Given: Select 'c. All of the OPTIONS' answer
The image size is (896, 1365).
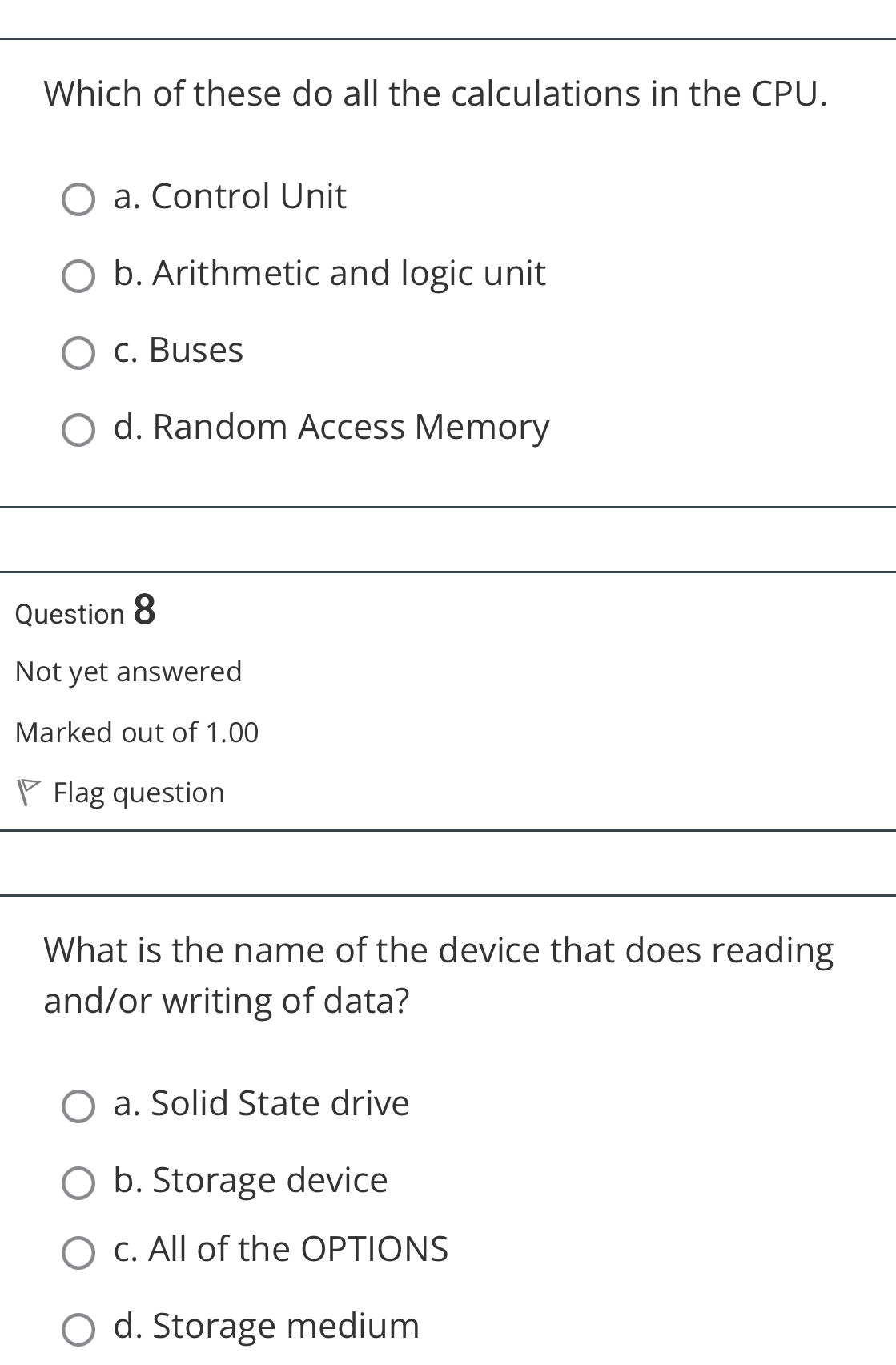Looking at the screenshot, I should 78,1251.
